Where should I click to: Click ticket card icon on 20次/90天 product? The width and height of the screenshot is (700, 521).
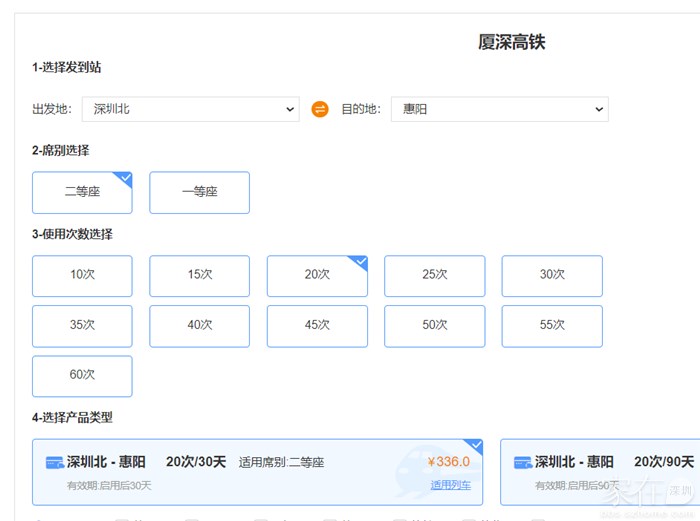pyautogui.click(x=523, y=463)
